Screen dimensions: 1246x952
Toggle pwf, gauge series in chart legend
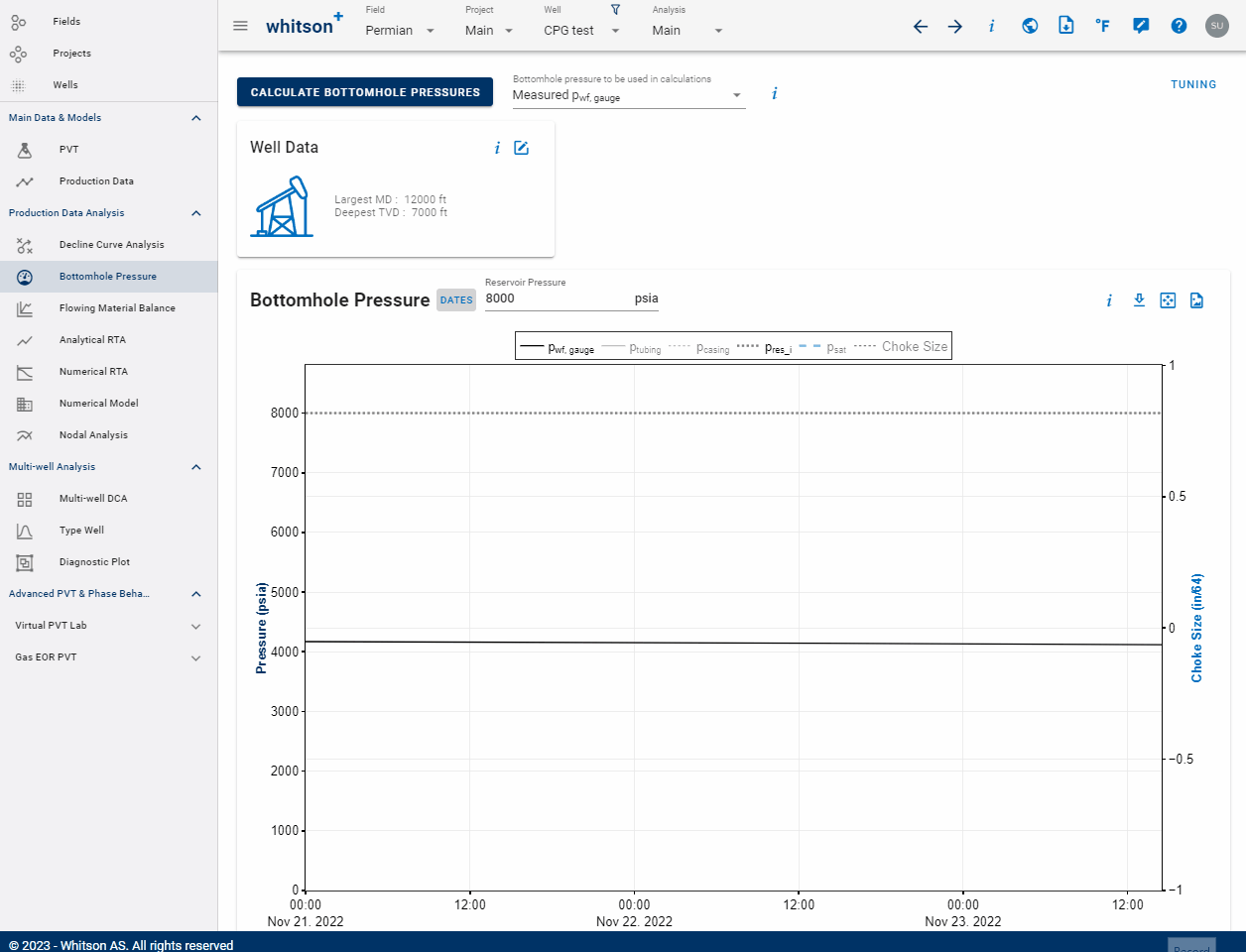[x=558, y=347]
